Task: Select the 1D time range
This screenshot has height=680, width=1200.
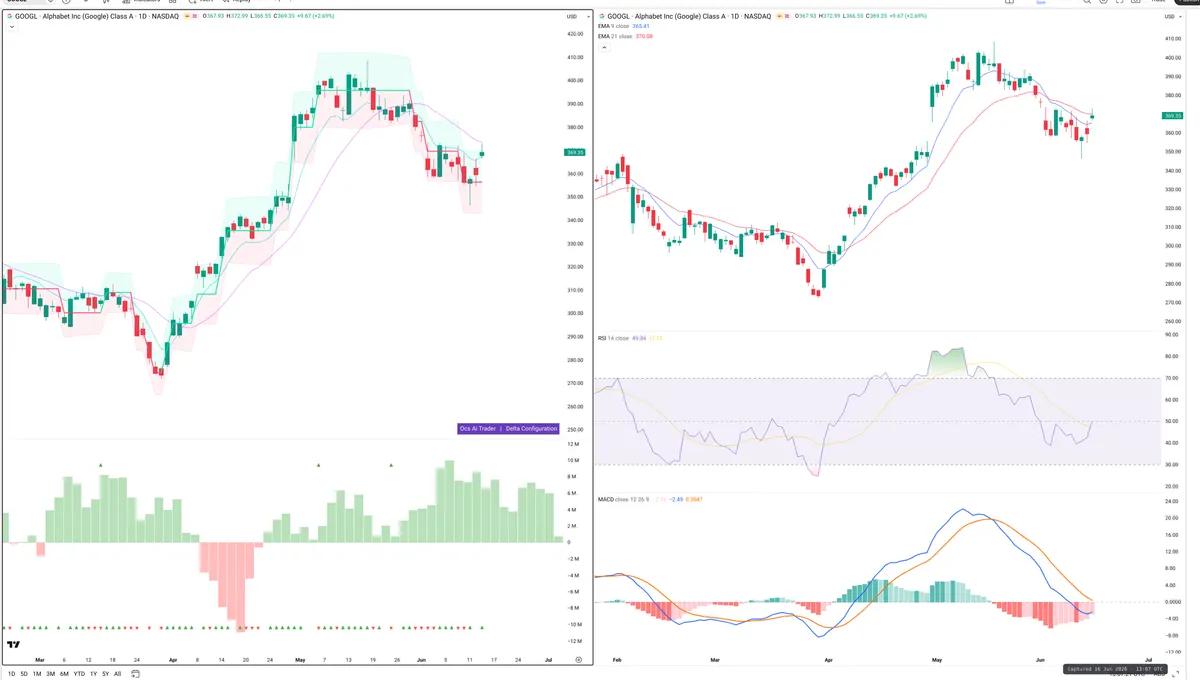Action: [x=11, y=674]
